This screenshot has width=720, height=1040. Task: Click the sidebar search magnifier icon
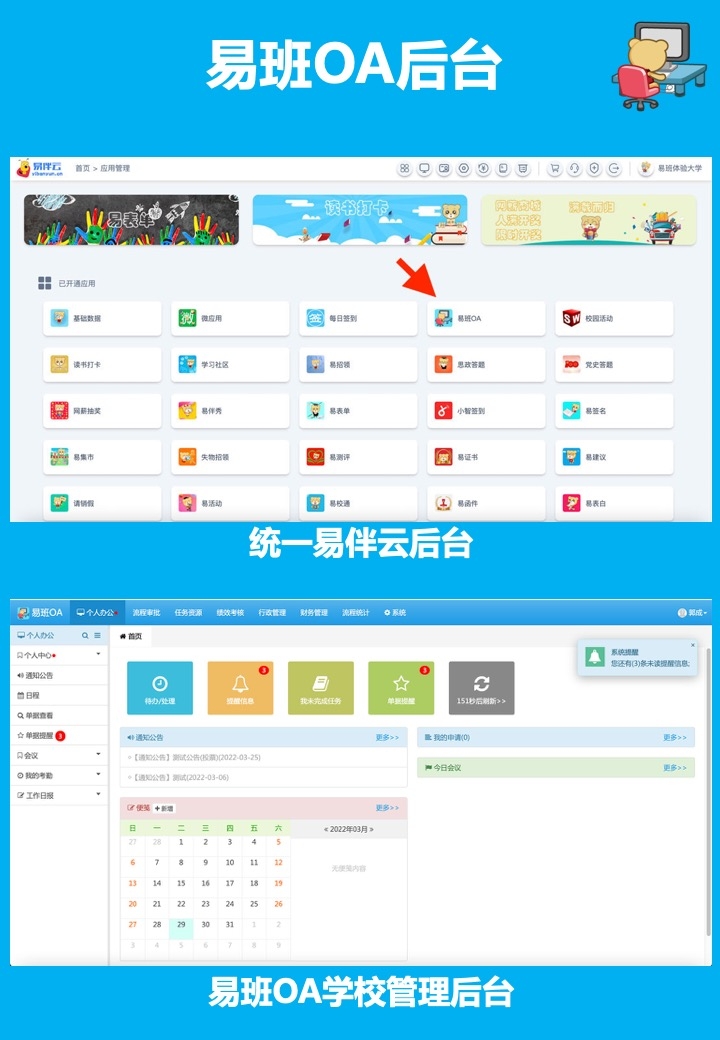click(x=85, y=635)
